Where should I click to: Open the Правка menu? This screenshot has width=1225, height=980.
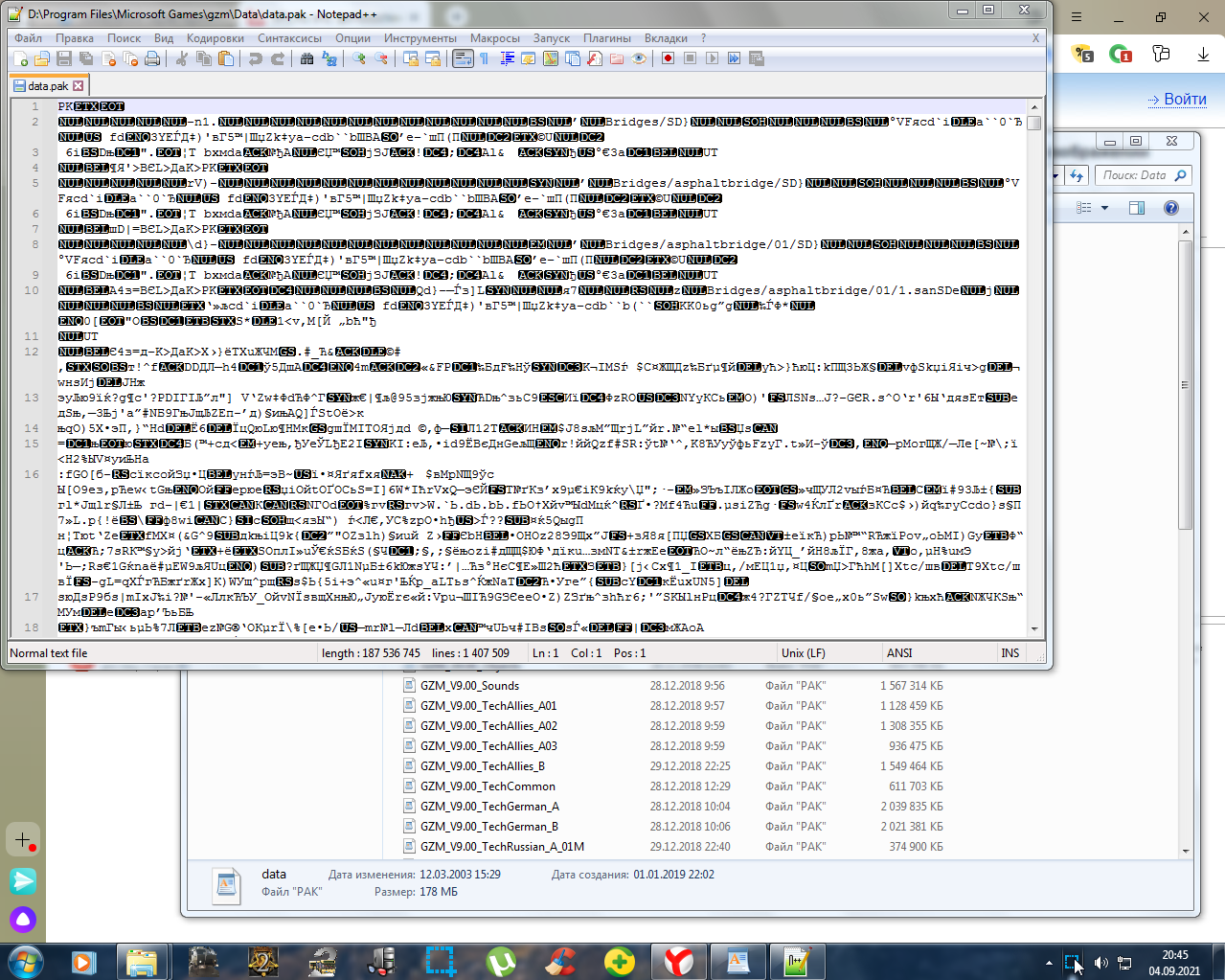pos(75,38)
